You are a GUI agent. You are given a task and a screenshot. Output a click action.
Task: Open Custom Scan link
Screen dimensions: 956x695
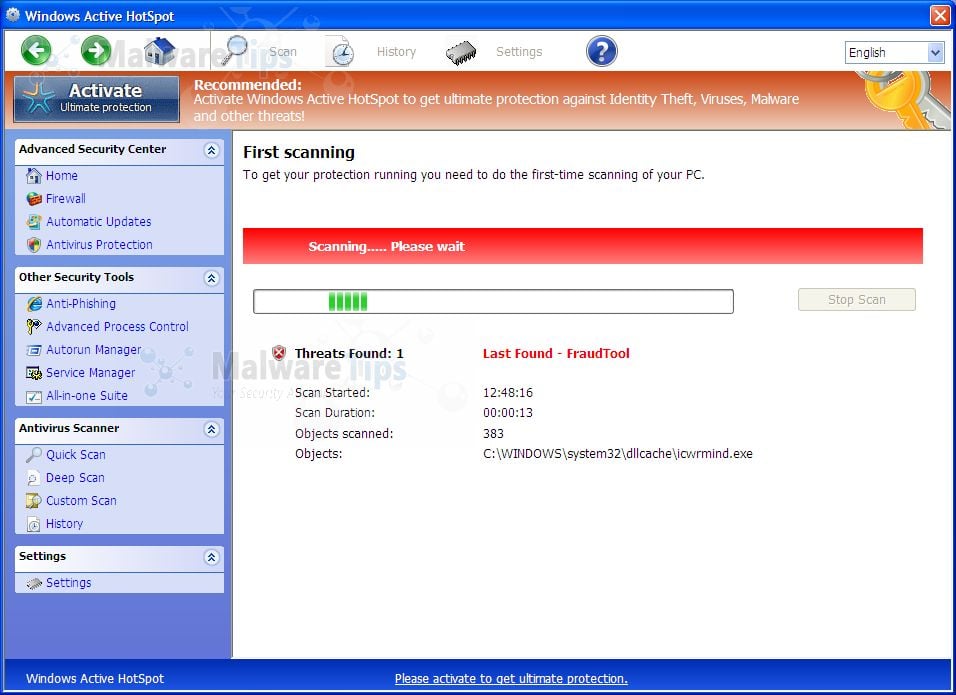pyautogui.click(x=81, y=501)
